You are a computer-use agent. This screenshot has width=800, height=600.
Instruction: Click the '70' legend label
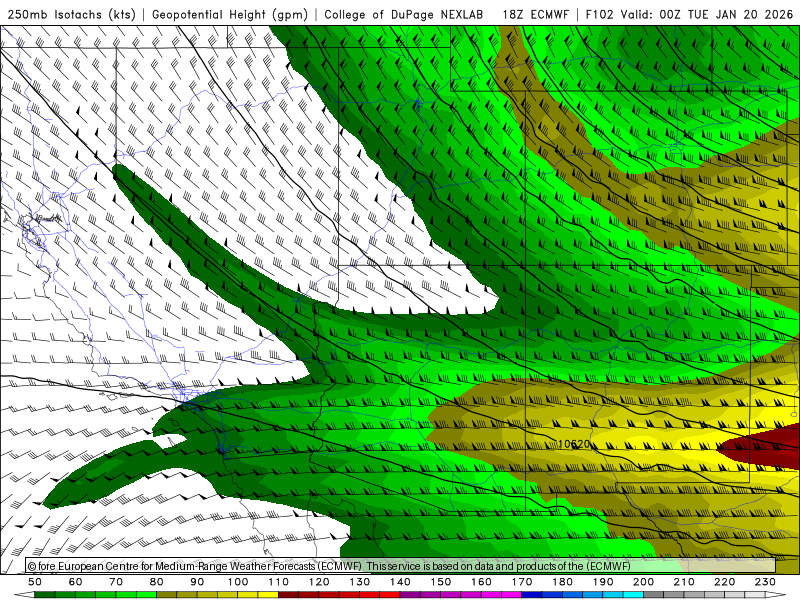(x=116, y=582)
